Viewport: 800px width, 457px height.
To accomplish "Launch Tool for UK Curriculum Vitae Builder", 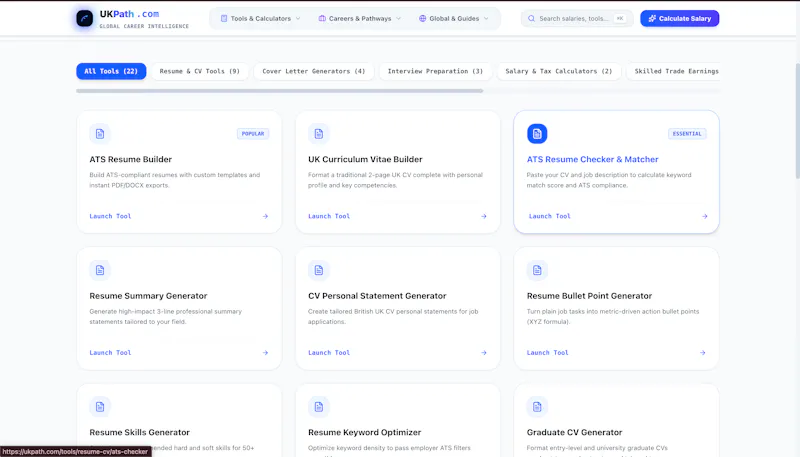I will [x=329, y=216].
